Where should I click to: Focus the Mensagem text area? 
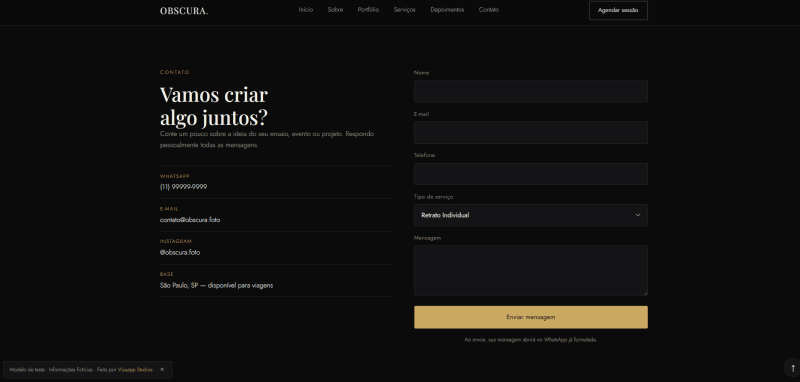(531, 270)
